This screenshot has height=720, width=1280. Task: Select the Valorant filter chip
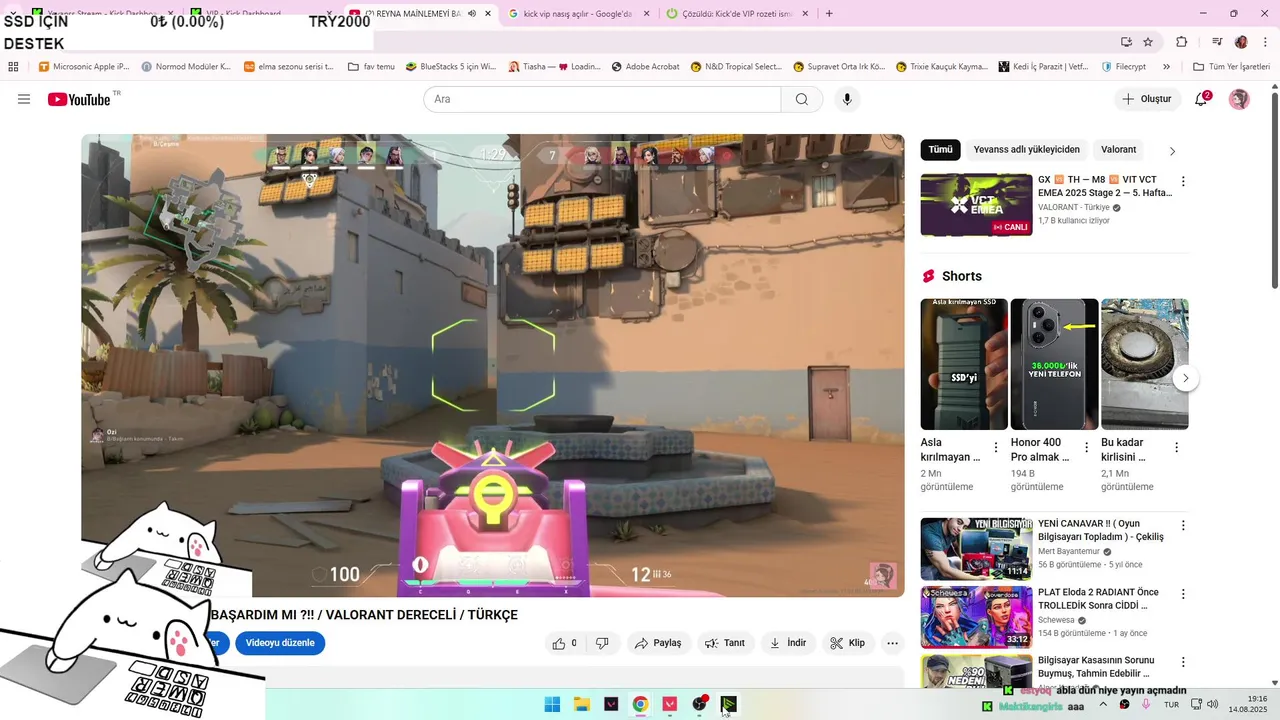[1119, 150]
